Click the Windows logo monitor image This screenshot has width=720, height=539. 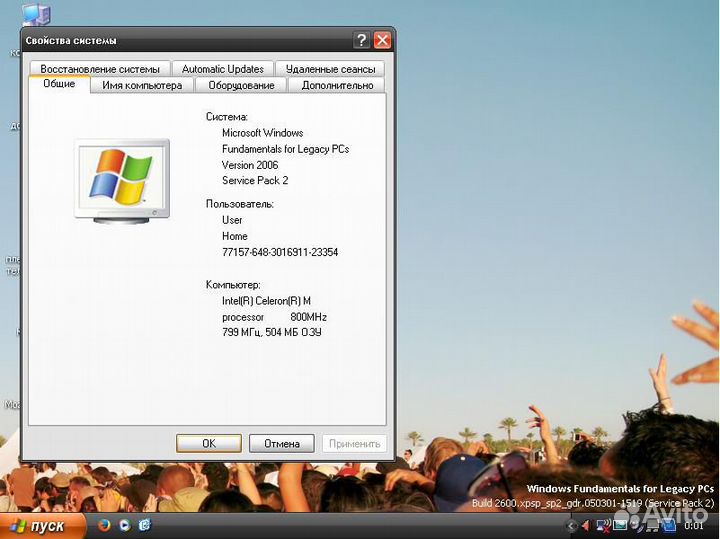[122, 181]
